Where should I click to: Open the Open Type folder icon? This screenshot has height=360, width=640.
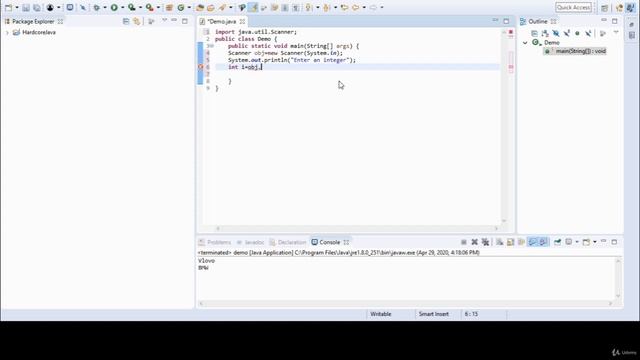200,7
